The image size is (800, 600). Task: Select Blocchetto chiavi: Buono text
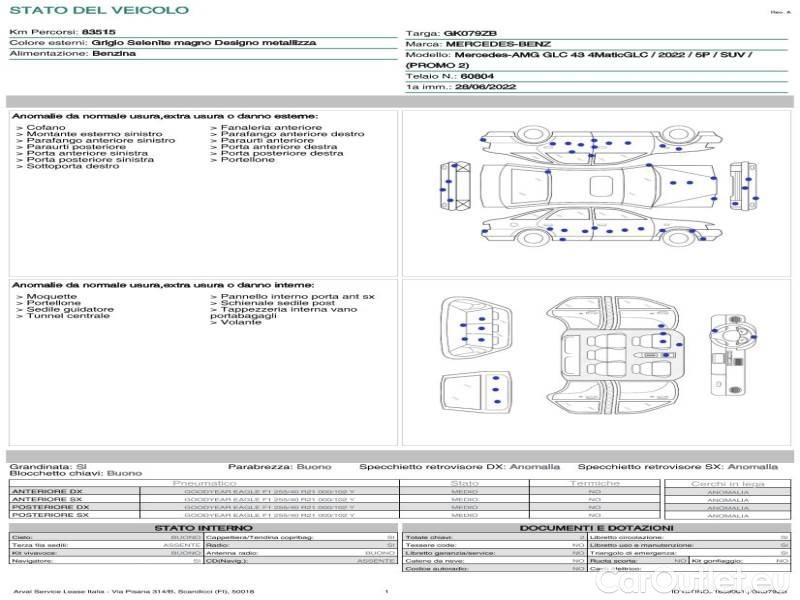pos(76,473)
